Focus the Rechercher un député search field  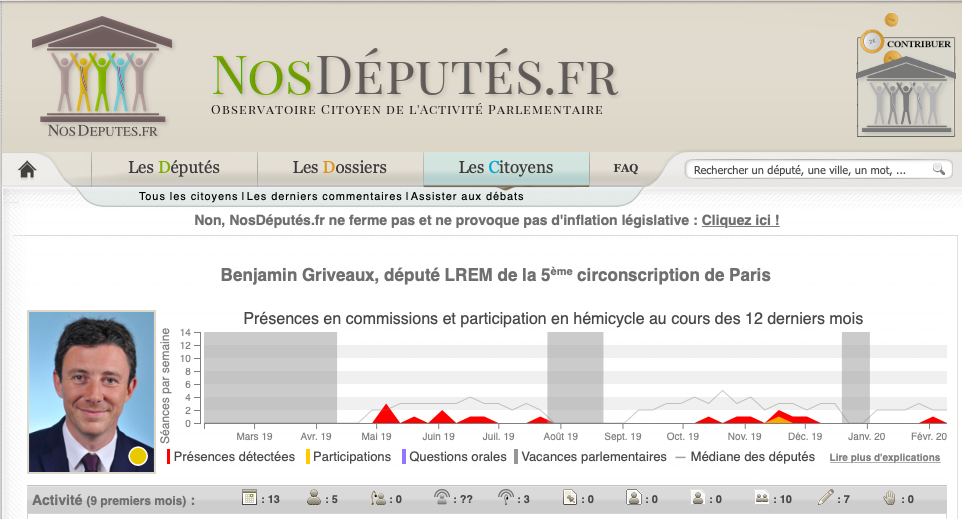(810, 170)
